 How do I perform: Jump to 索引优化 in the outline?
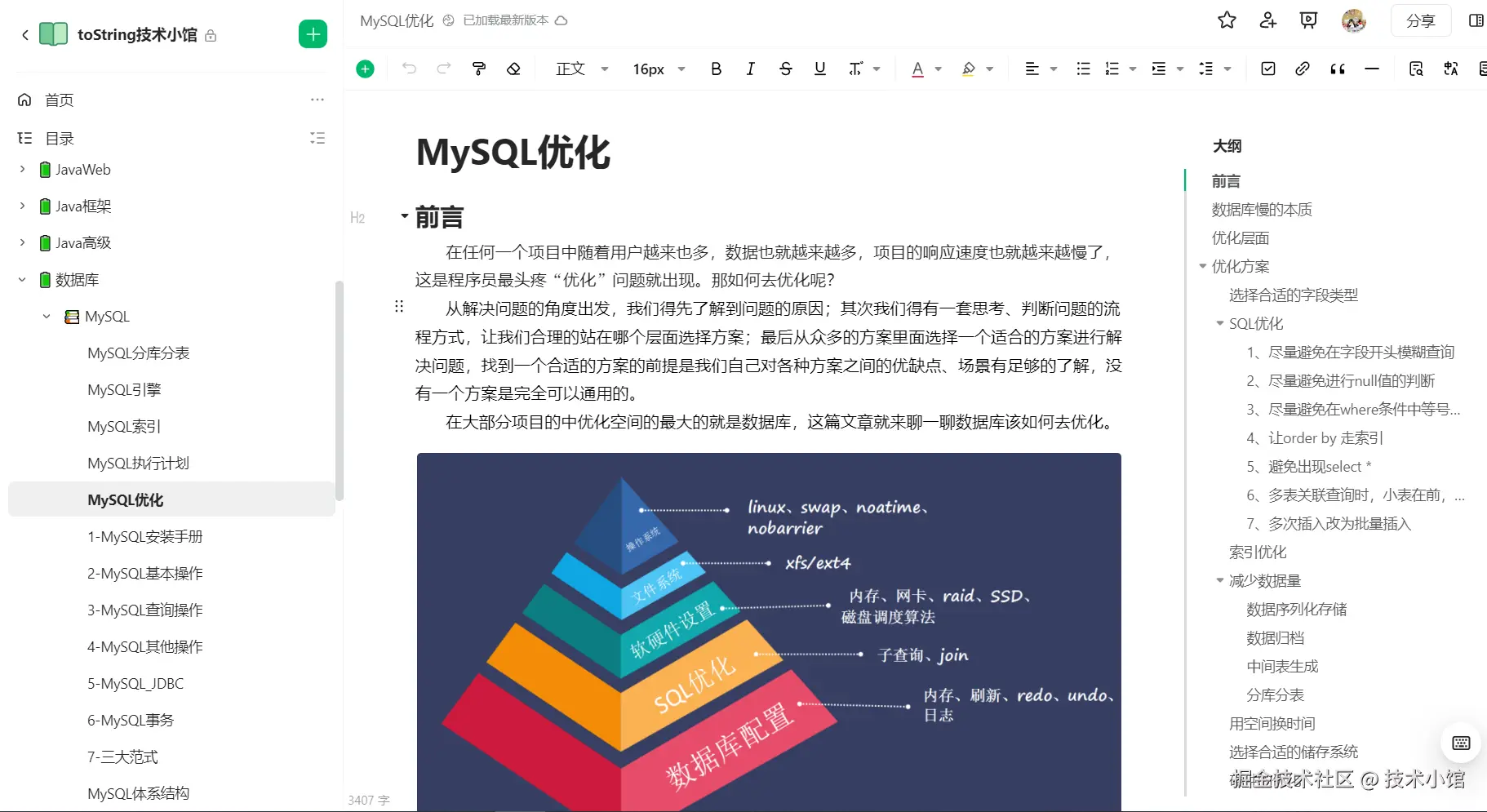tap(1258, 552)
